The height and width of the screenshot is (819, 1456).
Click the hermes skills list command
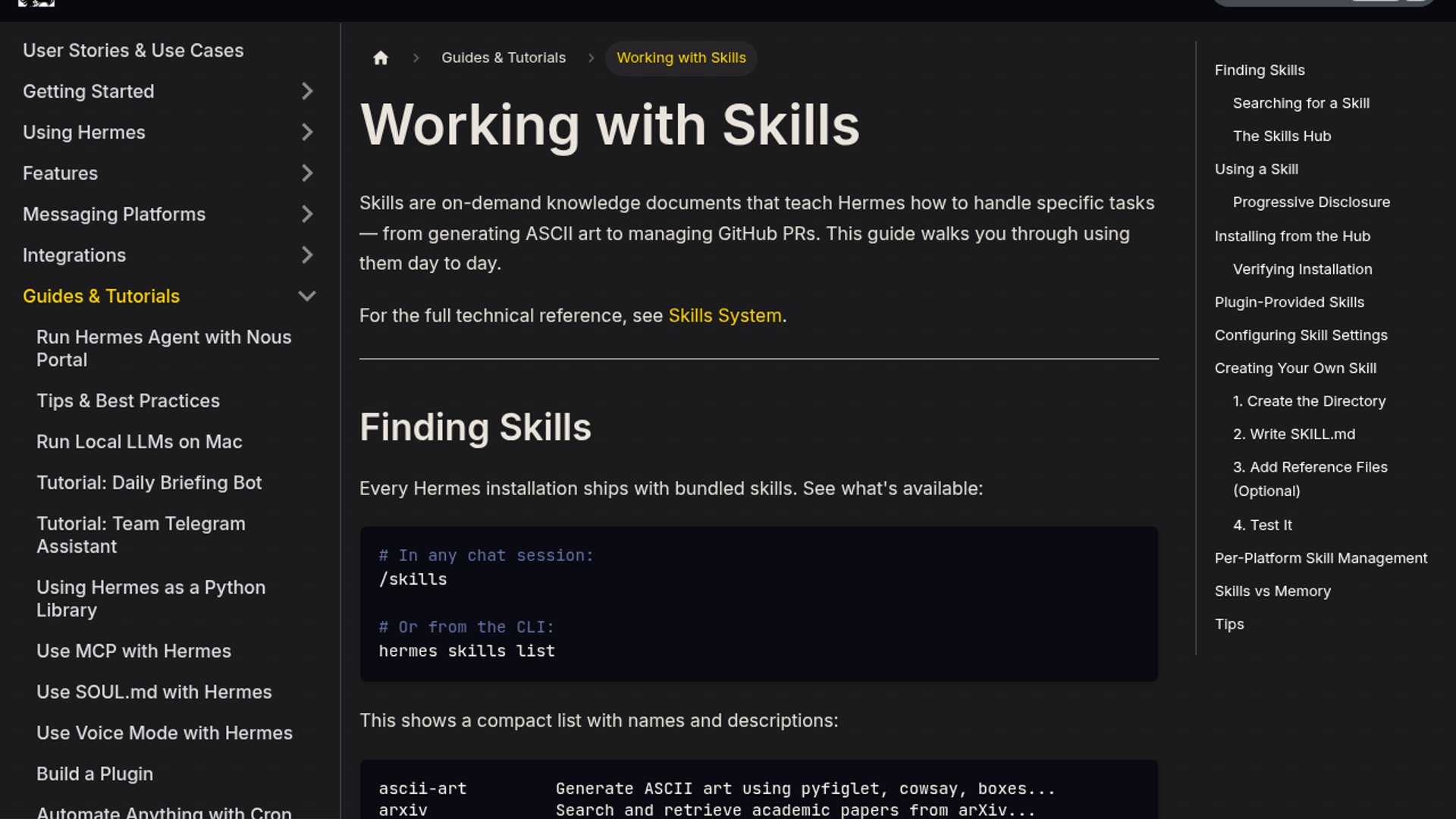467,651
